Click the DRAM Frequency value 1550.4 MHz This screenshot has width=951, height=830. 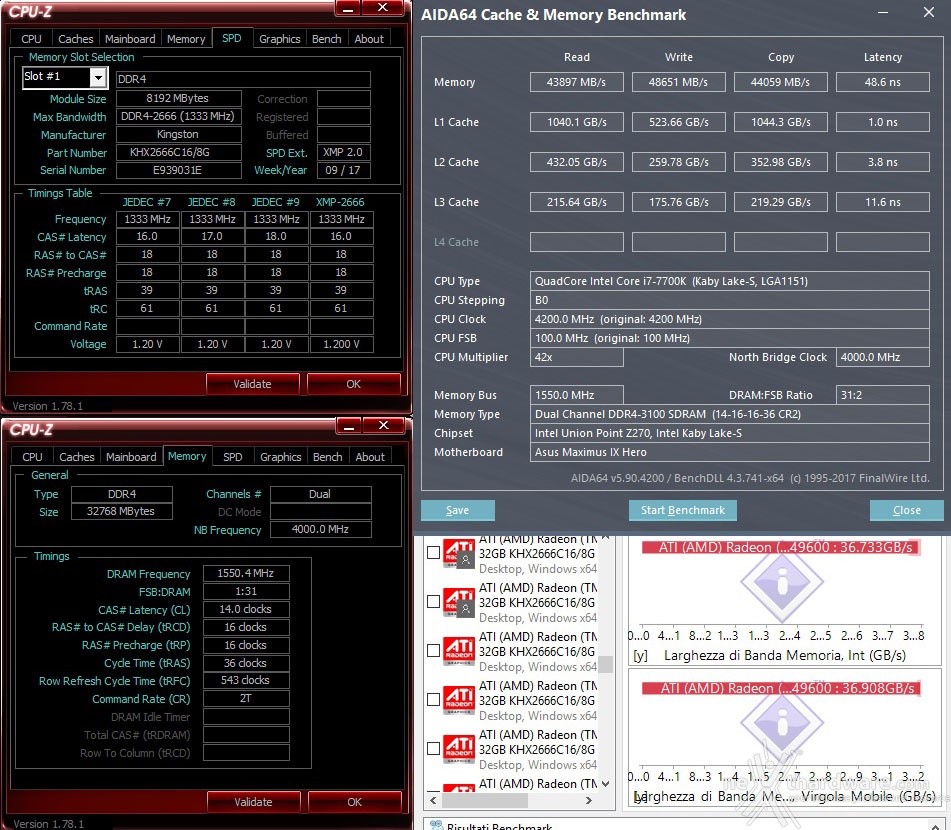[x=246, y=573]
